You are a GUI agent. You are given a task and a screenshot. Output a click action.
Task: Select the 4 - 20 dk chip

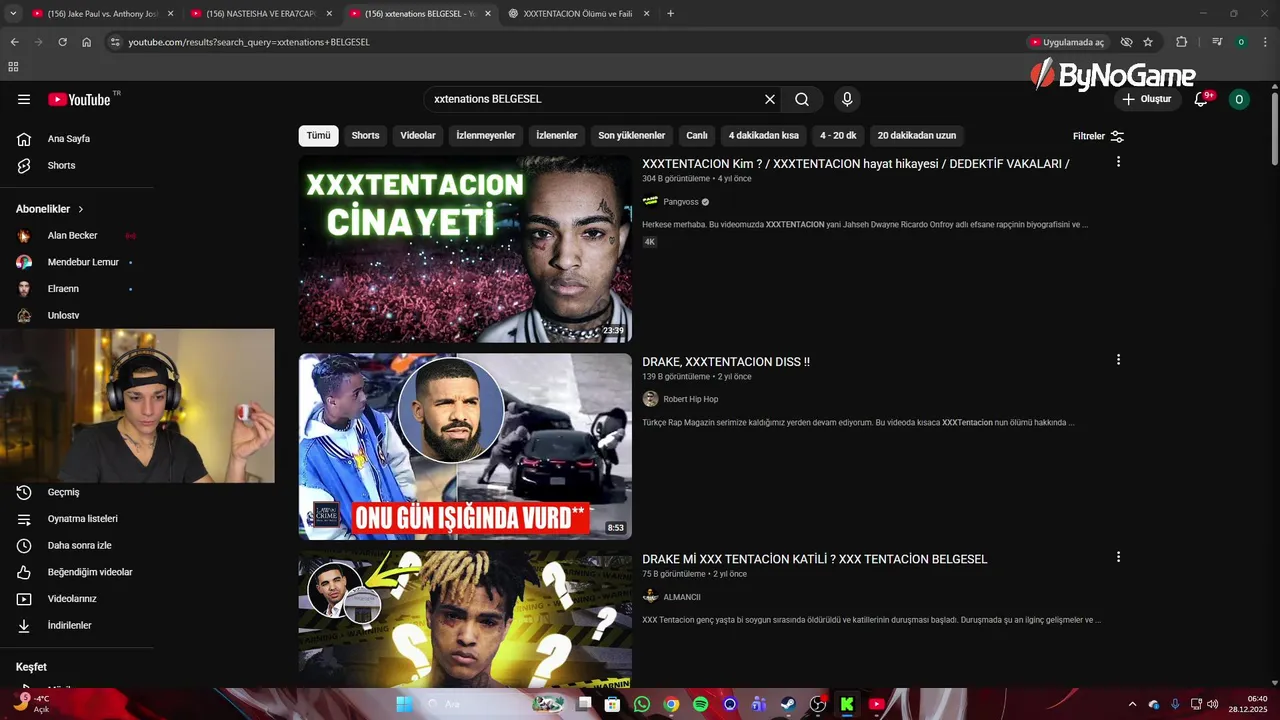[x=838, y=136]
